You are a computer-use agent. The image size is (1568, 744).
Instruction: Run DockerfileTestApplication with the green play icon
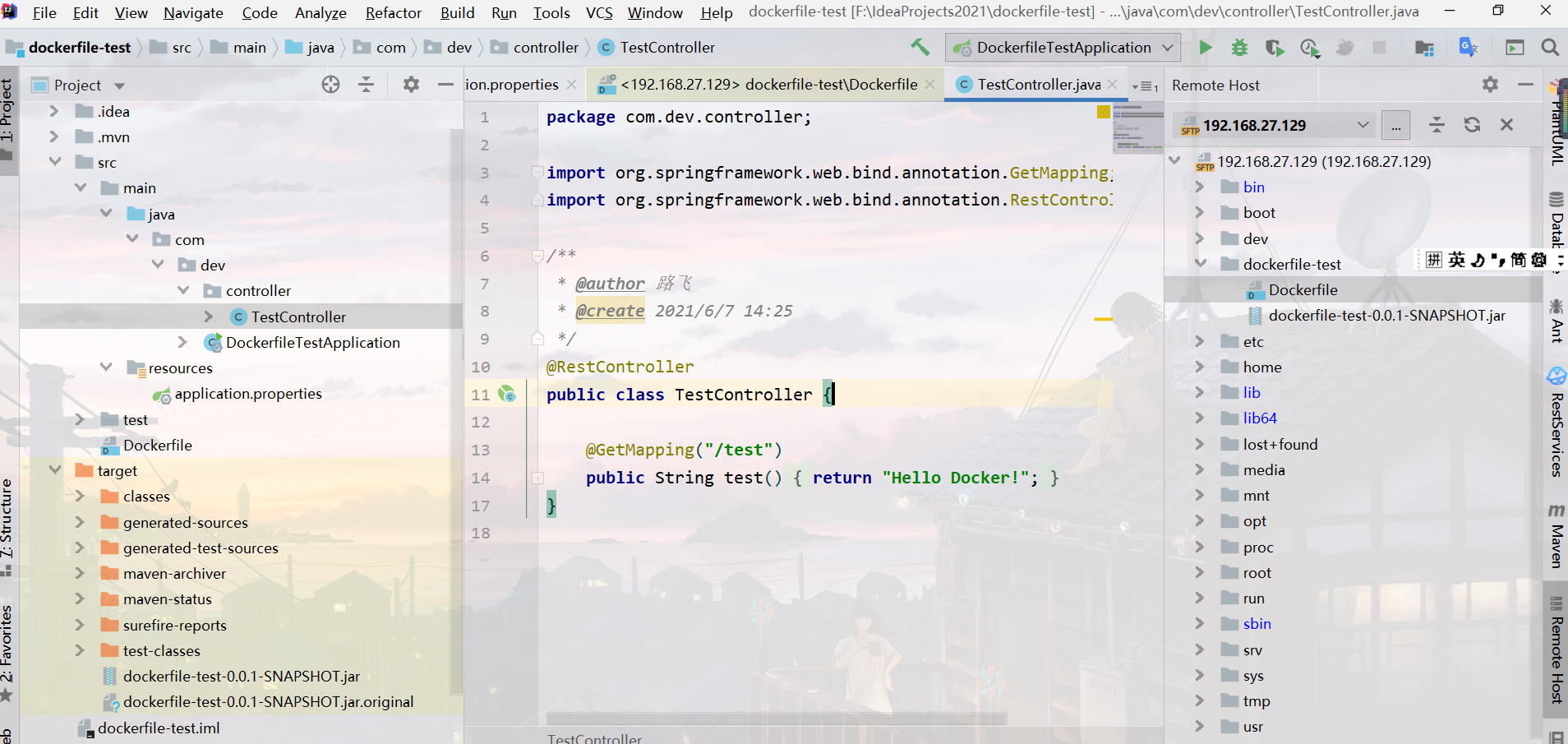1206,48
